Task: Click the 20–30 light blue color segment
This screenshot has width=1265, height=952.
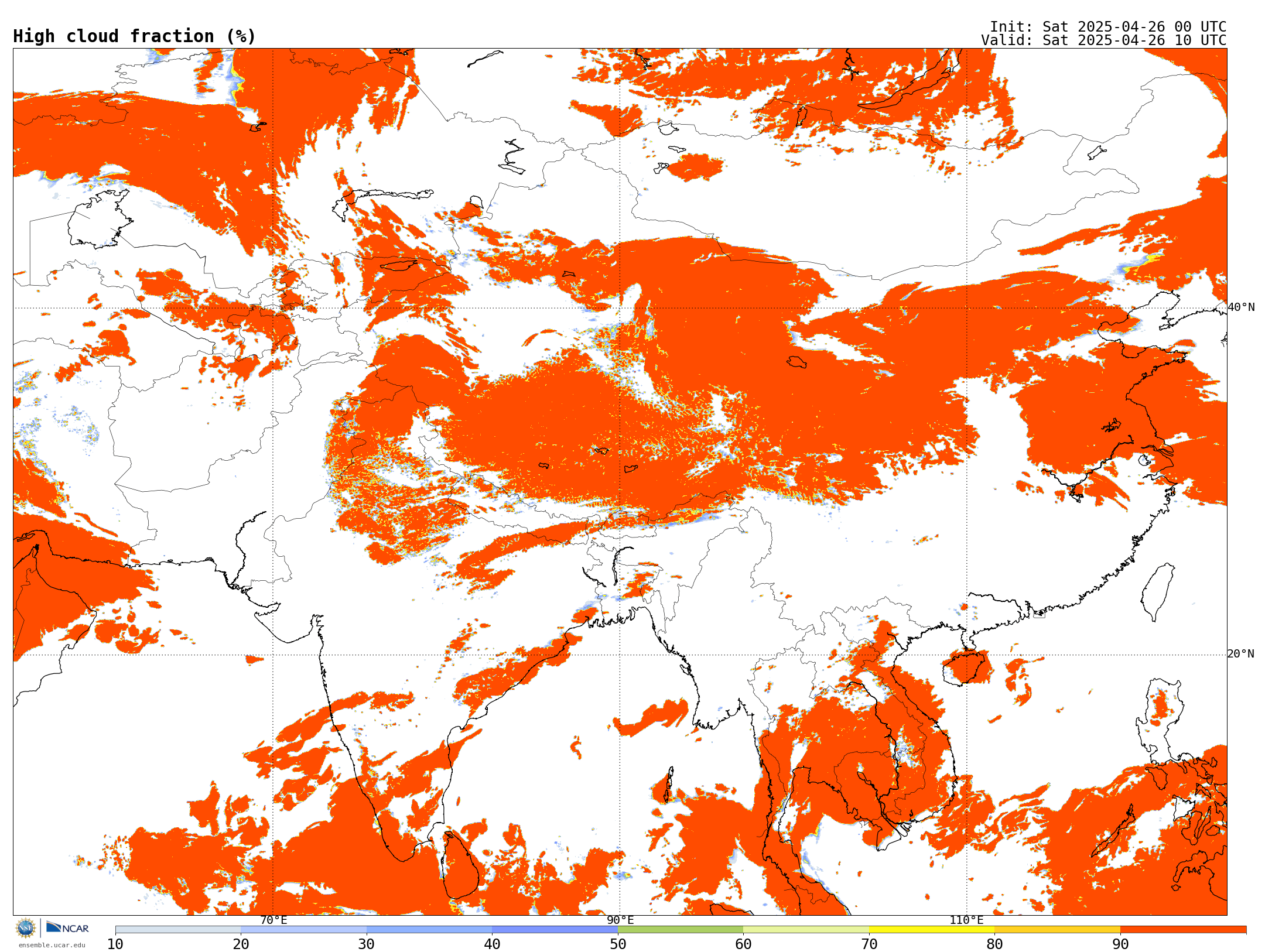Action: tap(303, 929)
